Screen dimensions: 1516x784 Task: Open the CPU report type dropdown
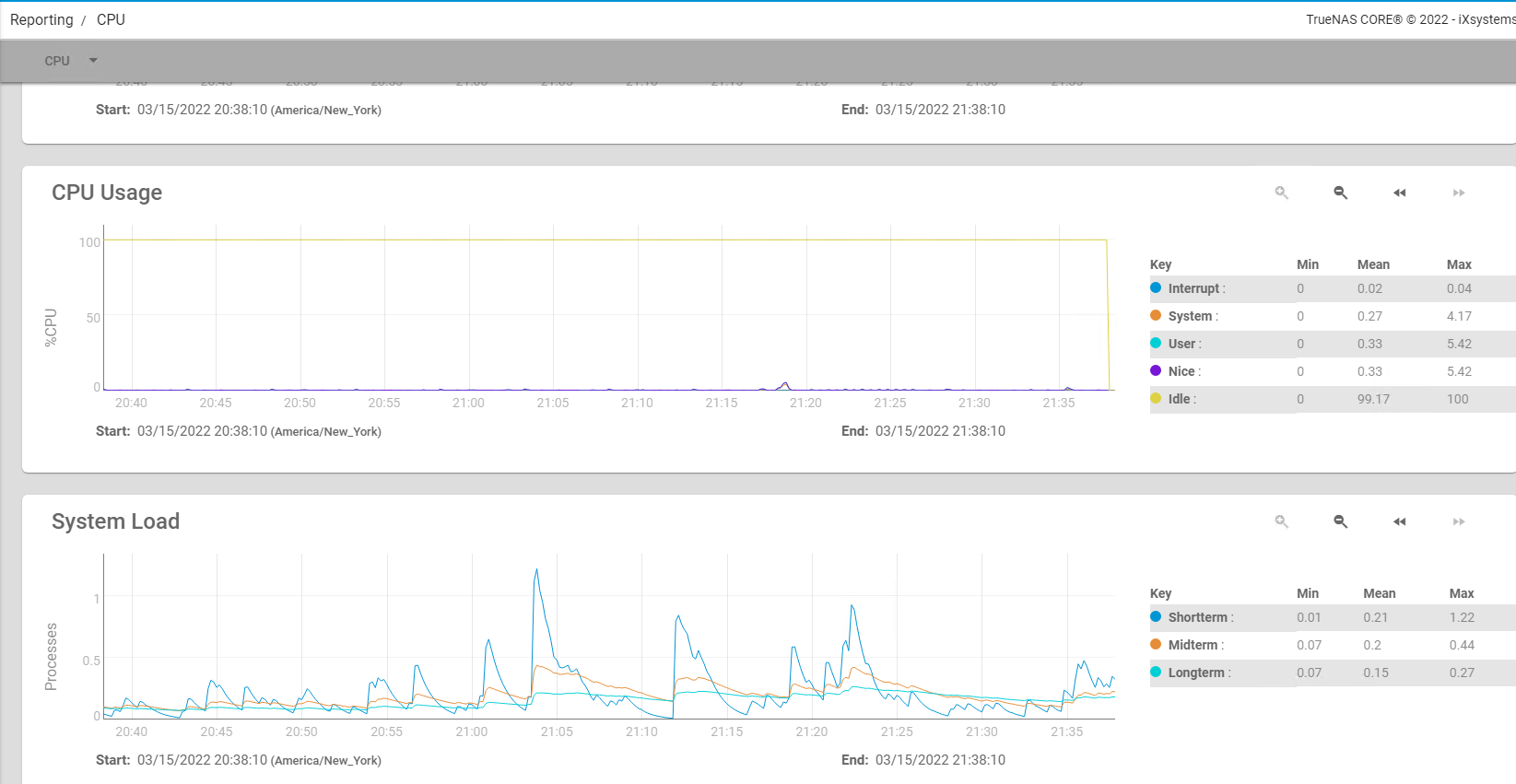[71, 61]
